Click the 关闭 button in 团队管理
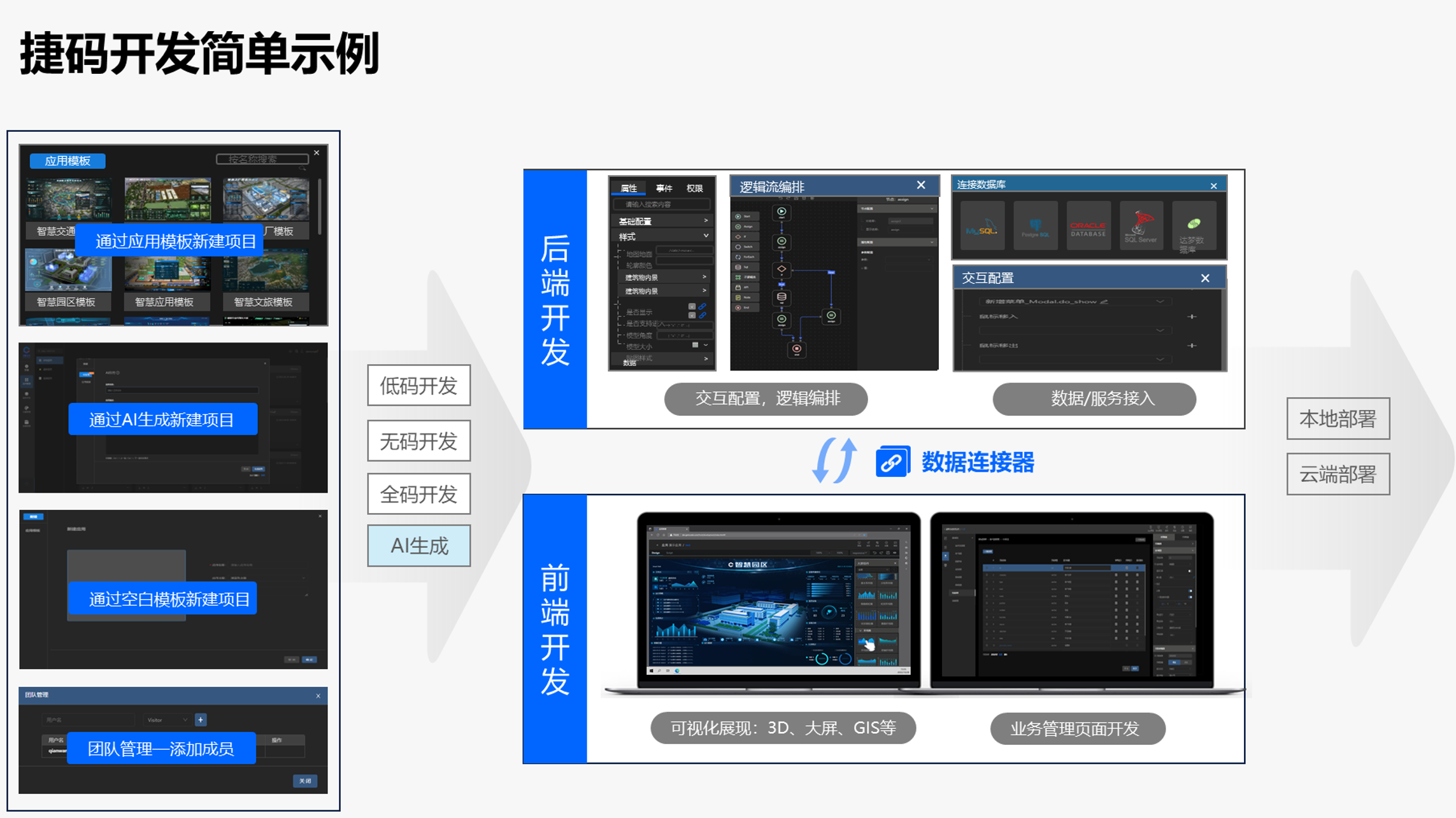Image resolution: width=1456 pixels, height=818 pixels. coord(305,780)
